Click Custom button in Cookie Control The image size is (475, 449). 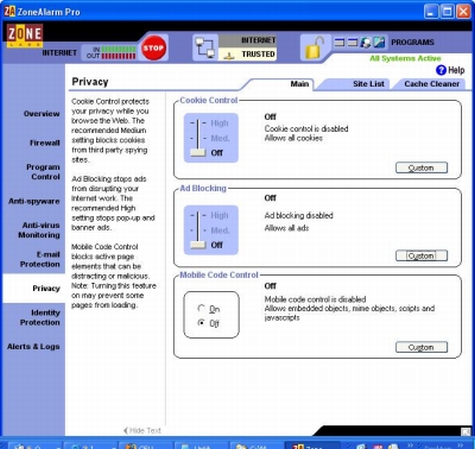tap(421, 168)
